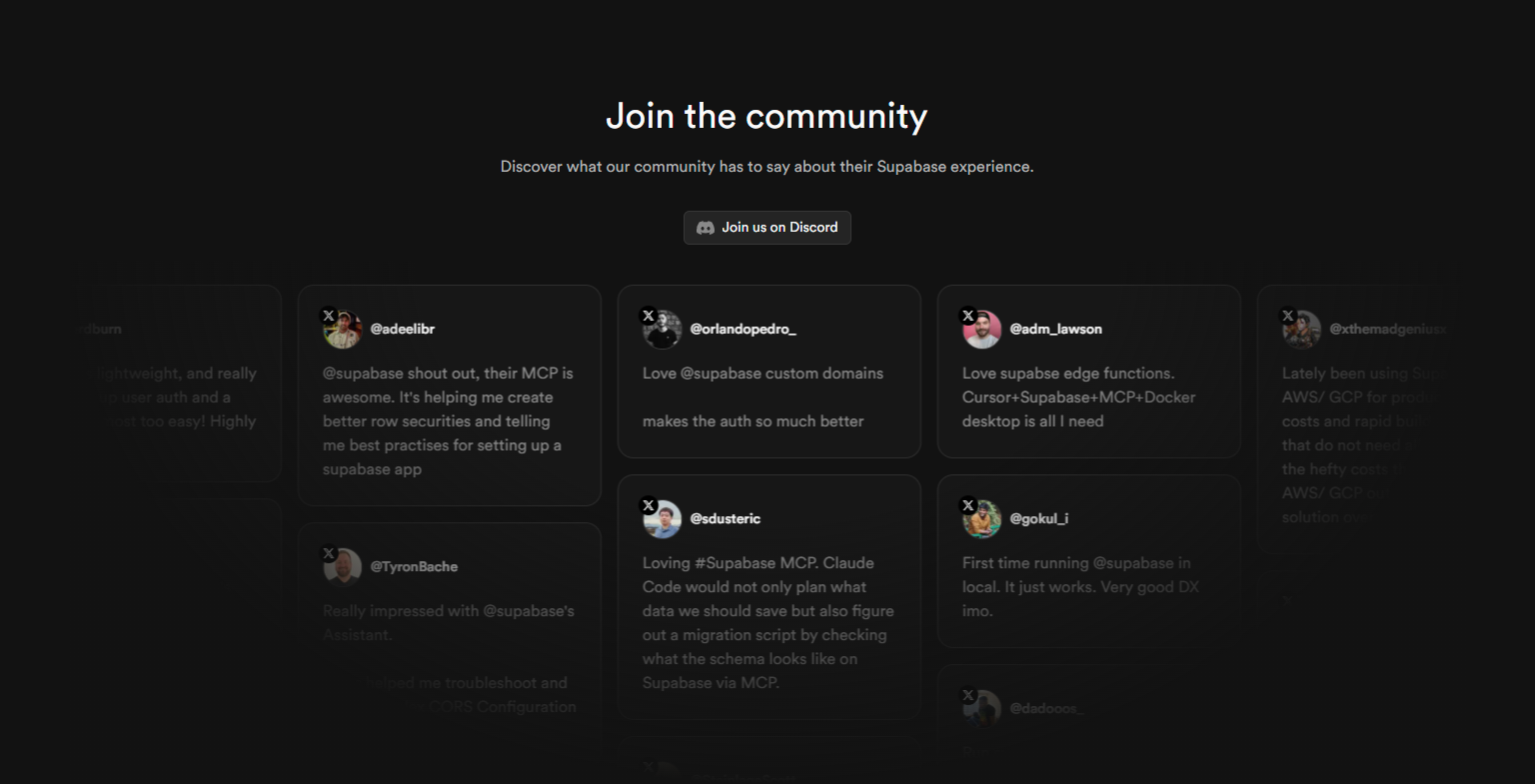Click the X icon on @gokul_i's card
The height and width of the screenshot is (784, 1535).
(x=968, y=504)
